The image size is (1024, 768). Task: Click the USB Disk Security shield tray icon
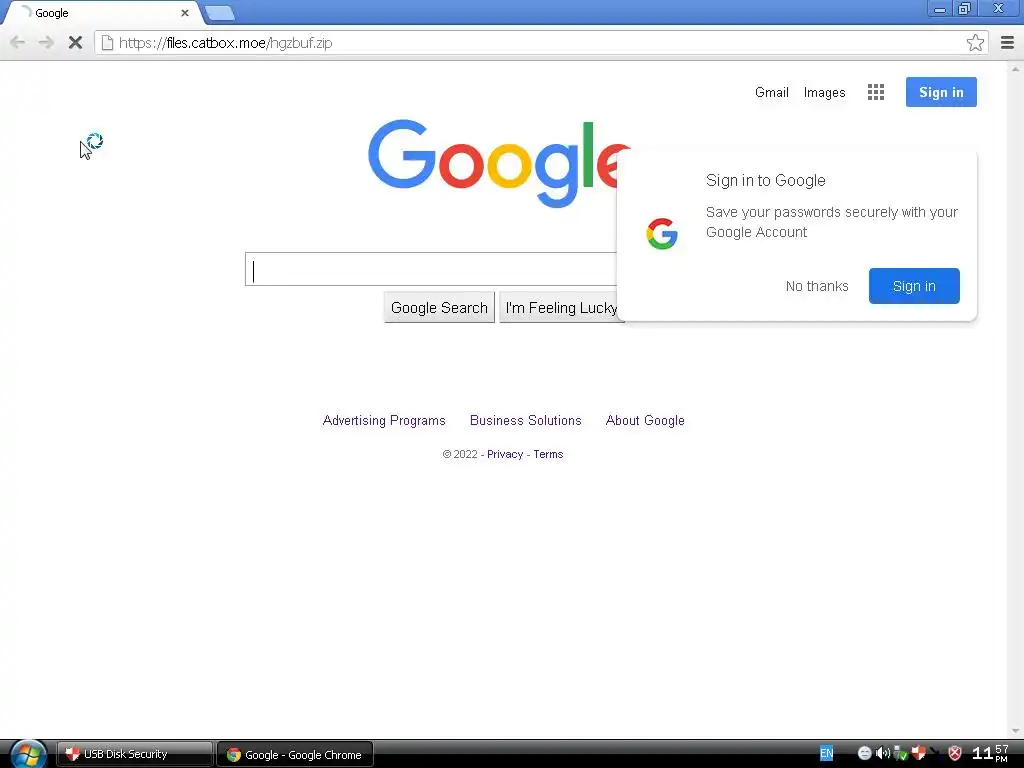[x=919, y=754]
